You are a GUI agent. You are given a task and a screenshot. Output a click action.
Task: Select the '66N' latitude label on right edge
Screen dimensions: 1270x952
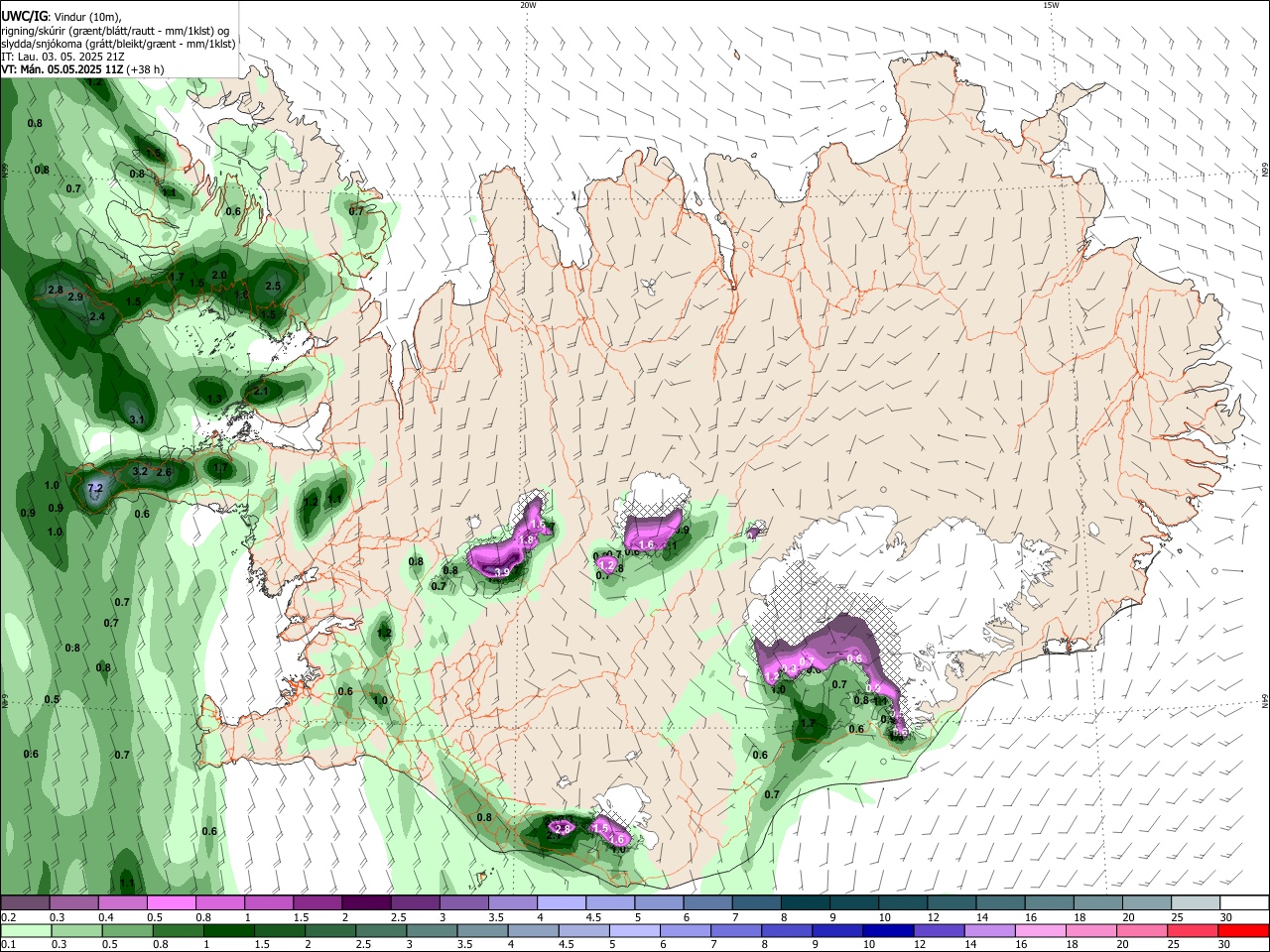(x=1265, y=171)
